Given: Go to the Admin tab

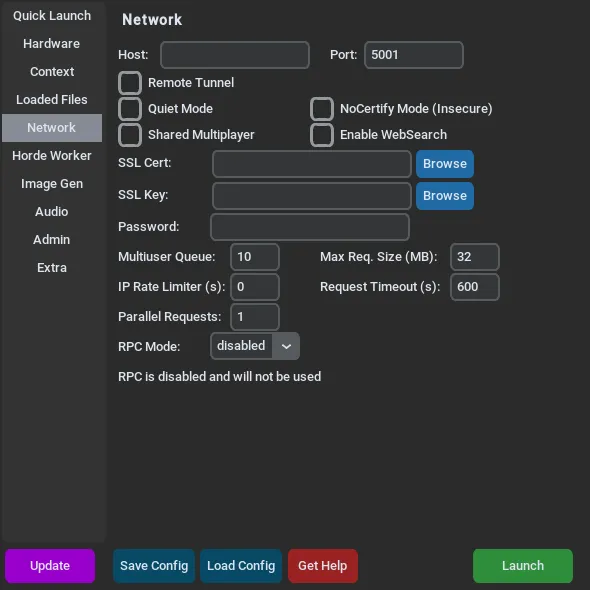Looking at the screenshot, I should [52, 240].
